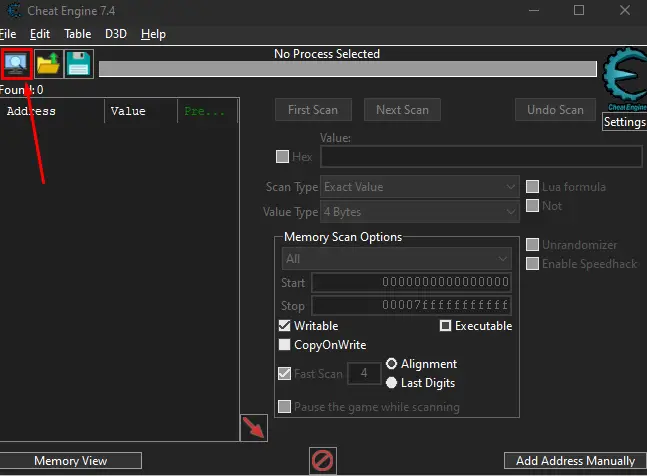Minimize the Cheat Engine window

coord(534,10)
